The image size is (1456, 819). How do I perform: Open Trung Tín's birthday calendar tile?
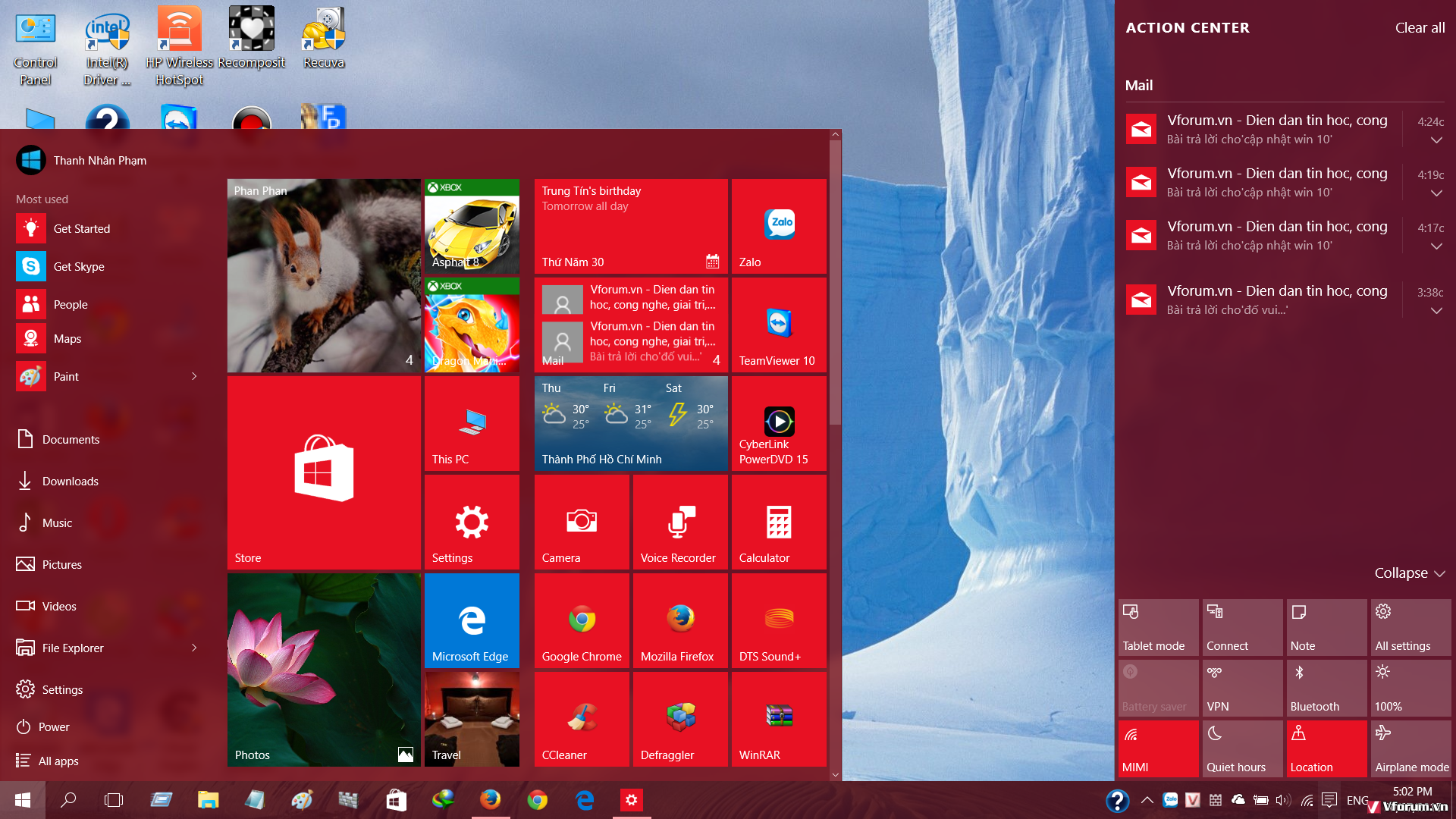point(631,226)
